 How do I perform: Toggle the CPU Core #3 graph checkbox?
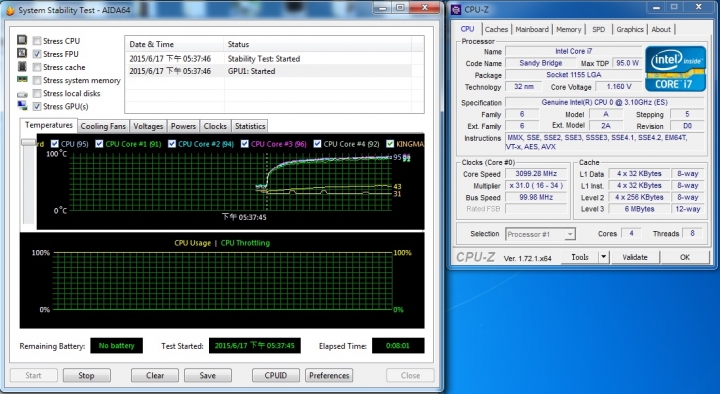245,144
